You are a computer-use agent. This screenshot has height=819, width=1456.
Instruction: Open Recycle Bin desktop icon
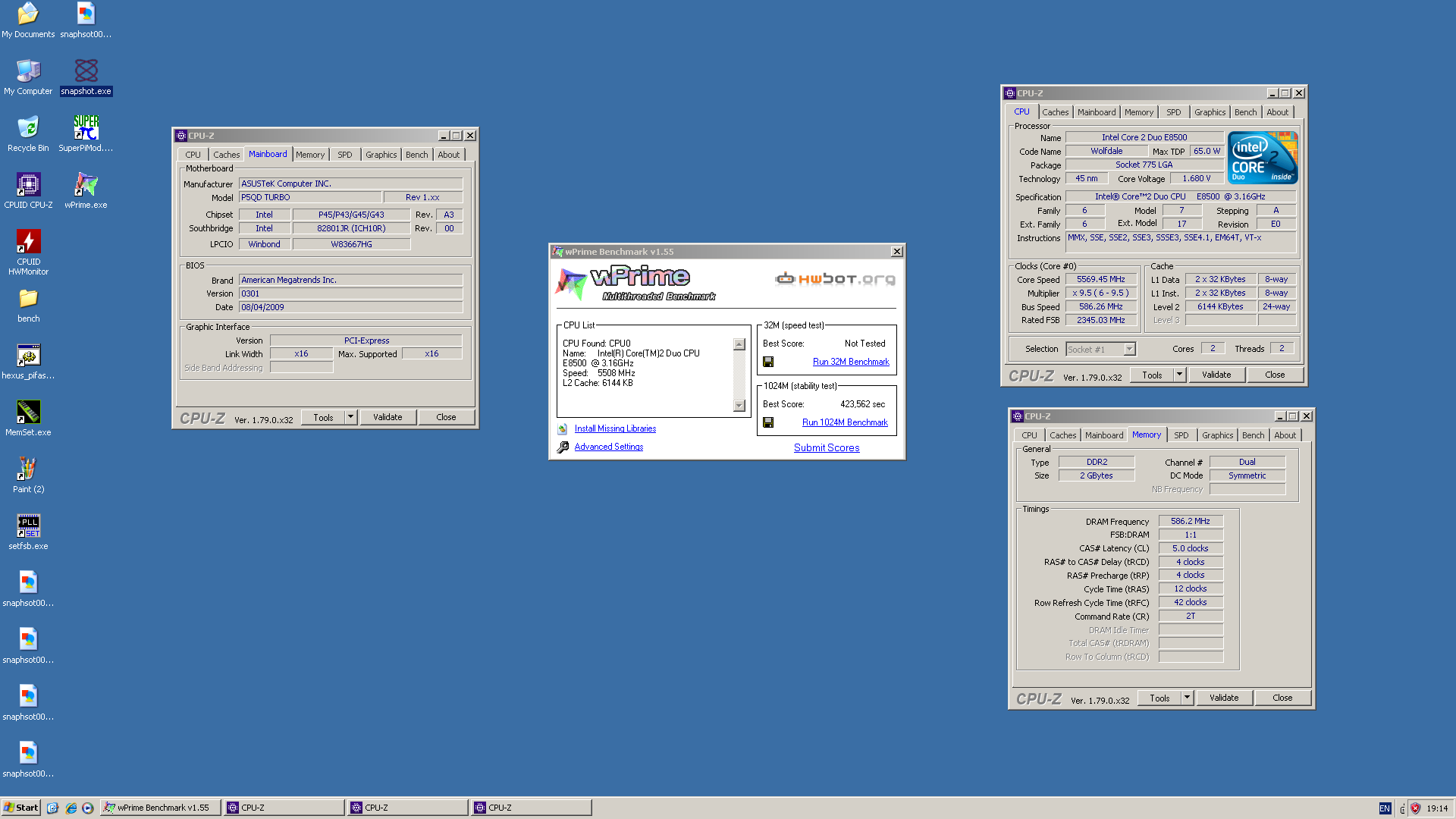pos(28,134)
